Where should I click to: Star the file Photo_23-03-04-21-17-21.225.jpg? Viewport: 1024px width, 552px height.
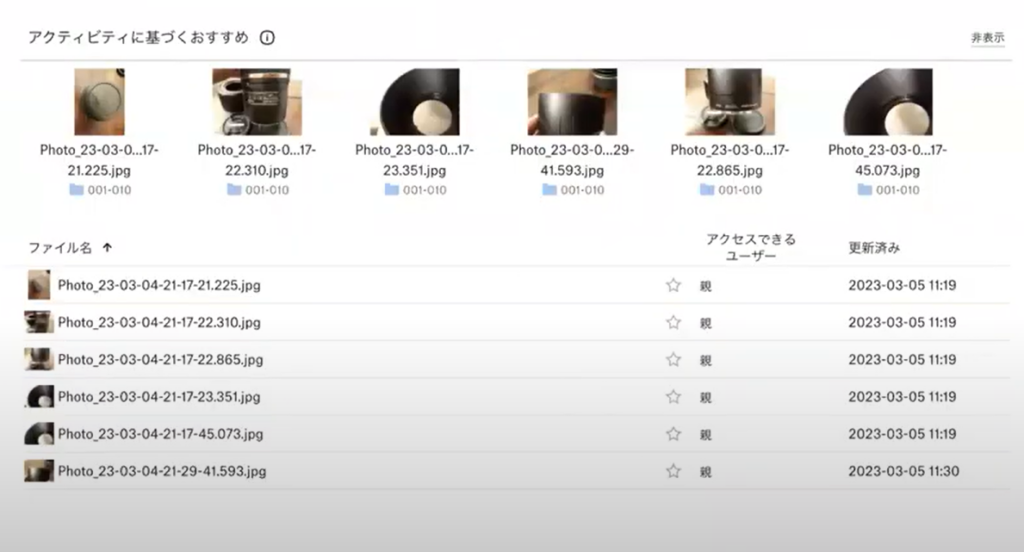pos(673,285)
